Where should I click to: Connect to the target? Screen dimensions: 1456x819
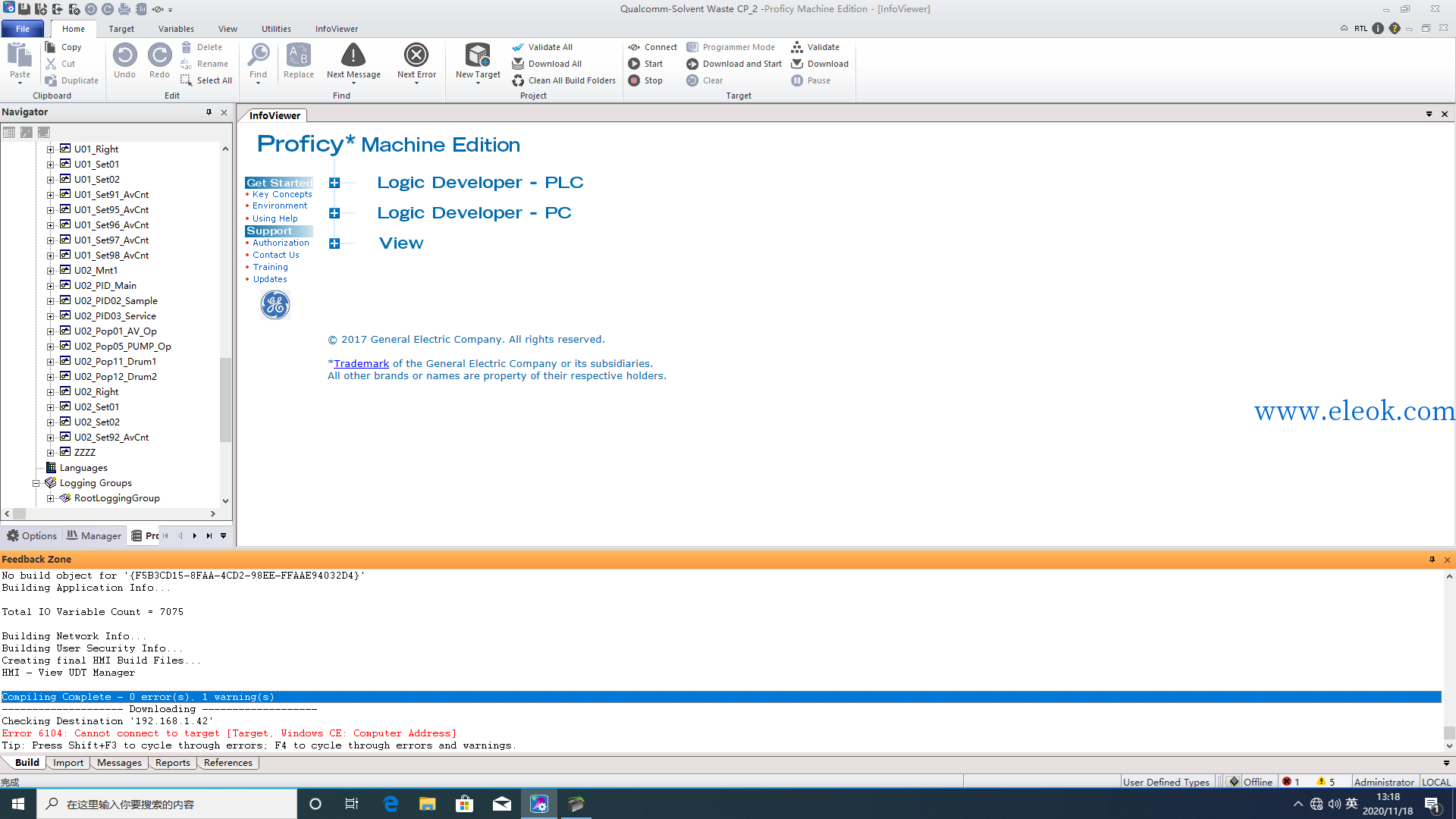(652, 47)
